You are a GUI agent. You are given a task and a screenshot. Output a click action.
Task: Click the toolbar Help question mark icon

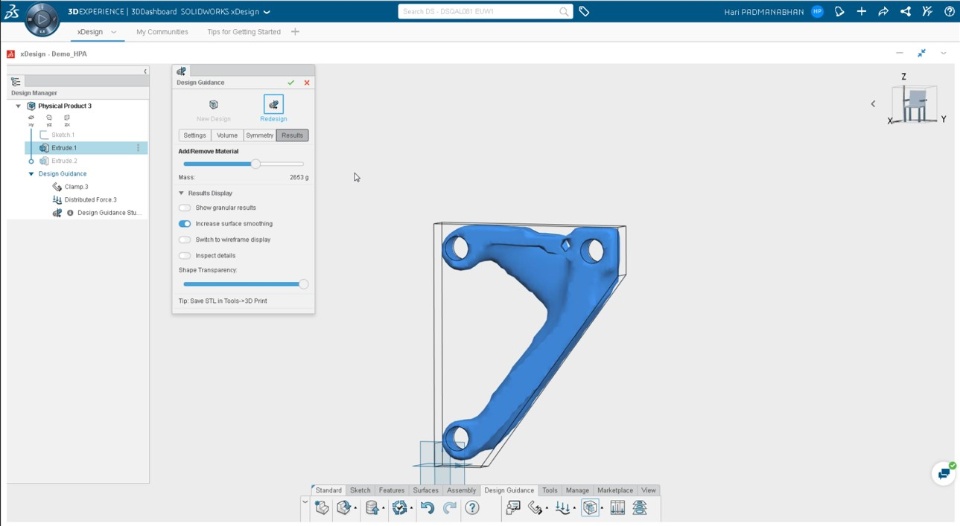tap(472, 508)
